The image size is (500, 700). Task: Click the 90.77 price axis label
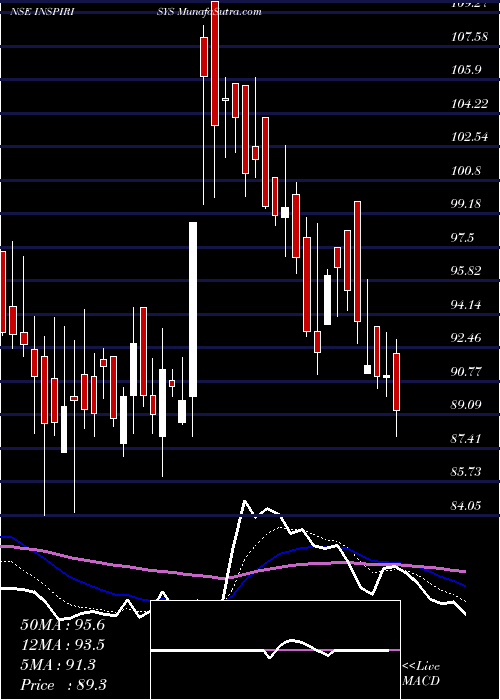click(467, 371)
